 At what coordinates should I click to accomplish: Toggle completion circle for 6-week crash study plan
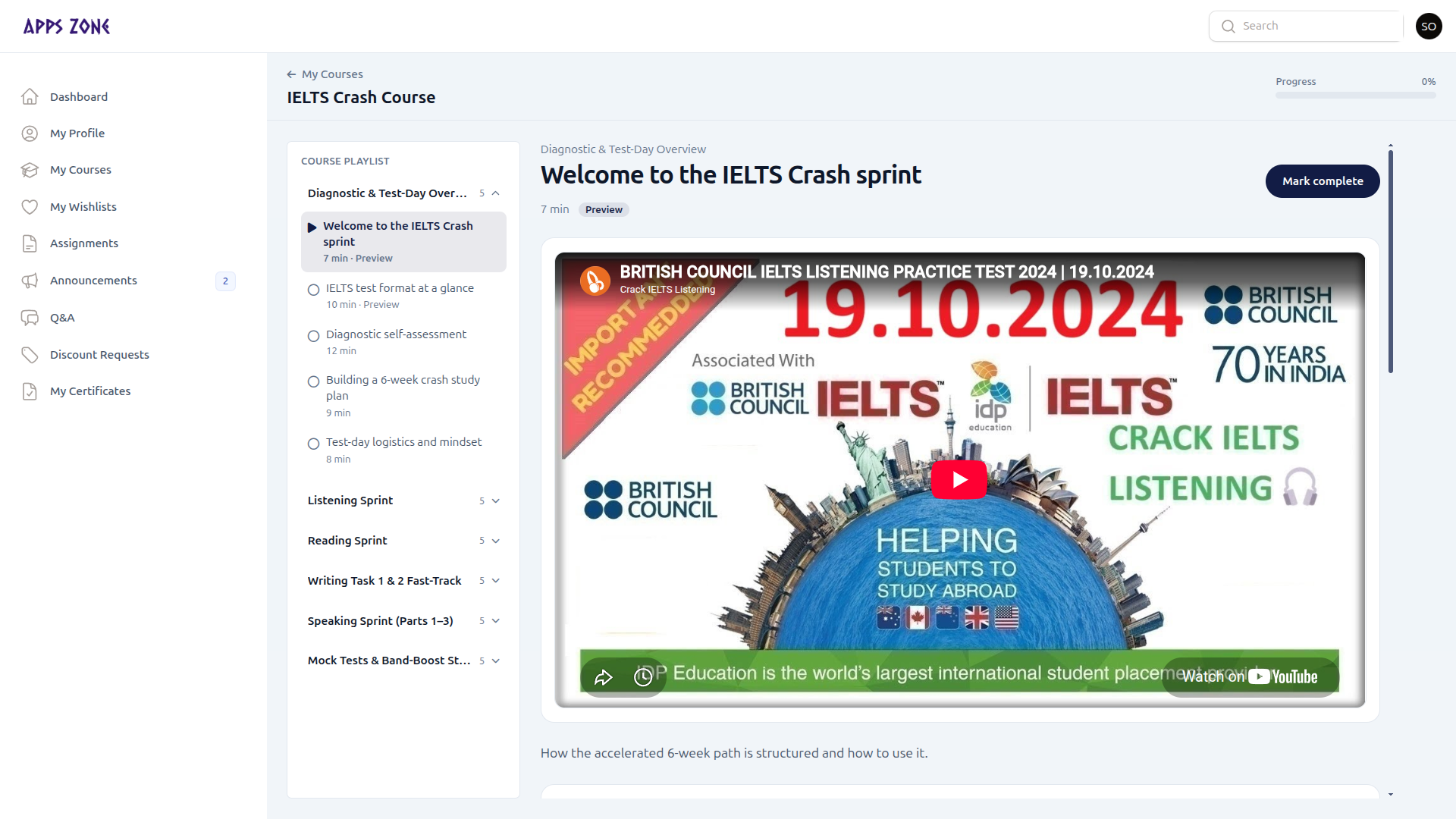click(x=313, y=381)
